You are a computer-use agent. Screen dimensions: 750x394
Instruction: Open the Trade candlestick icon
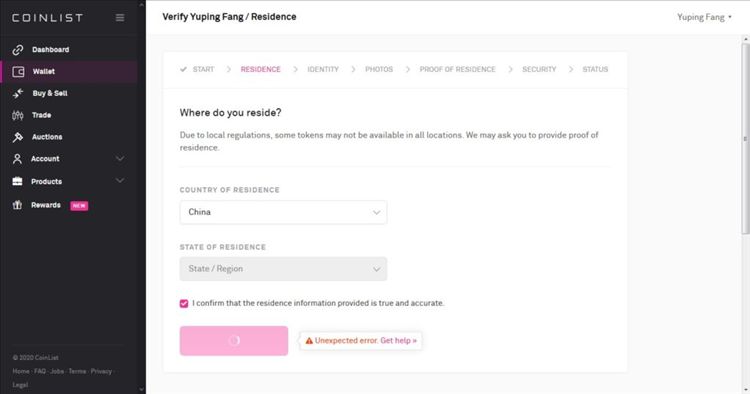[18, 115]
